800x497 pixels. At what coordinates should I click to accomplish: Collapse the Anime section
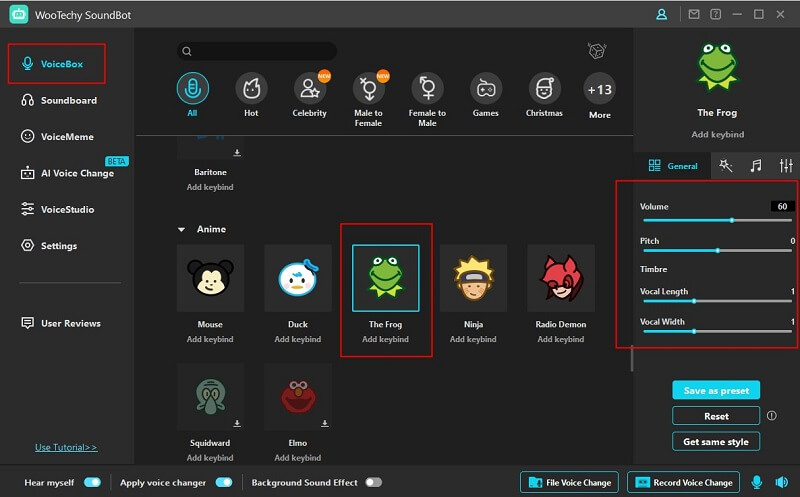click(x=181, y=230)
